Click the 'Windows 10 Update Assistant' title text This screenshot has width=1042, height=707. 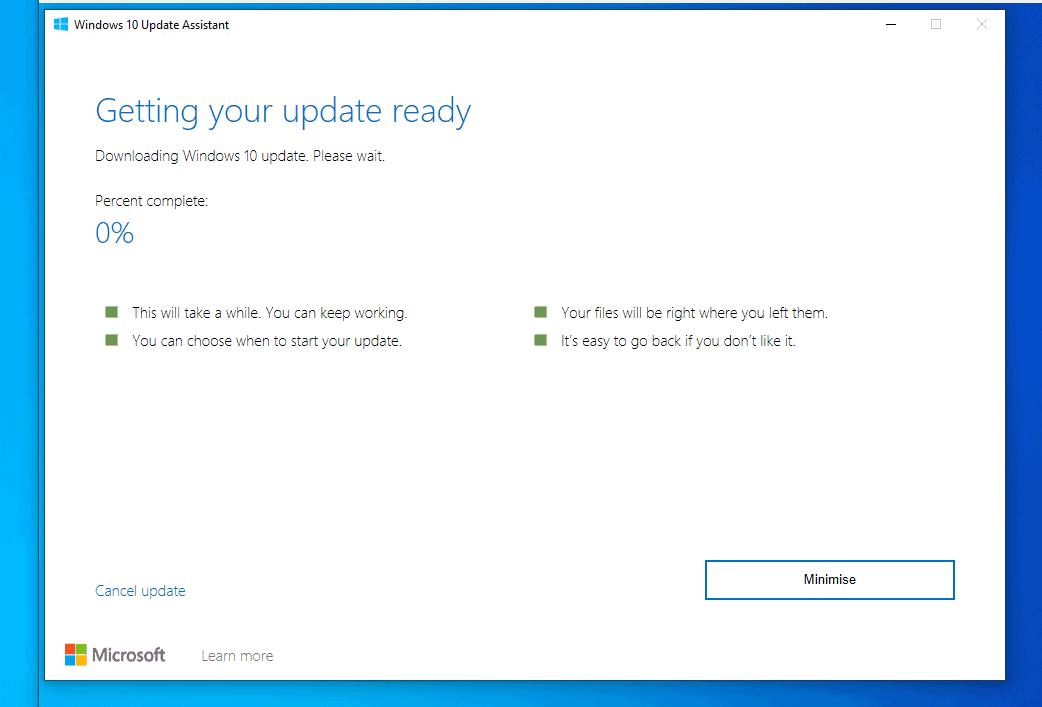click(x=150, y=24)
